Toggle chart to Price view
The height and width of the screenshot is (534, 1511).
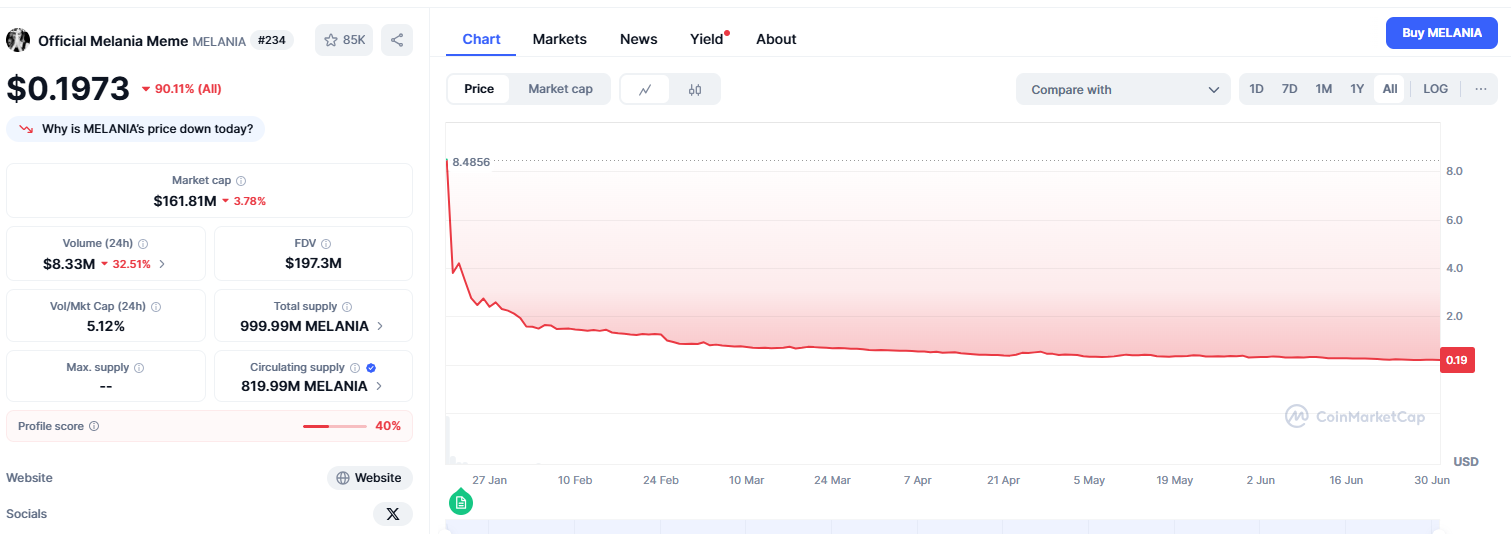pyautogui.click(x=479, y=89)
